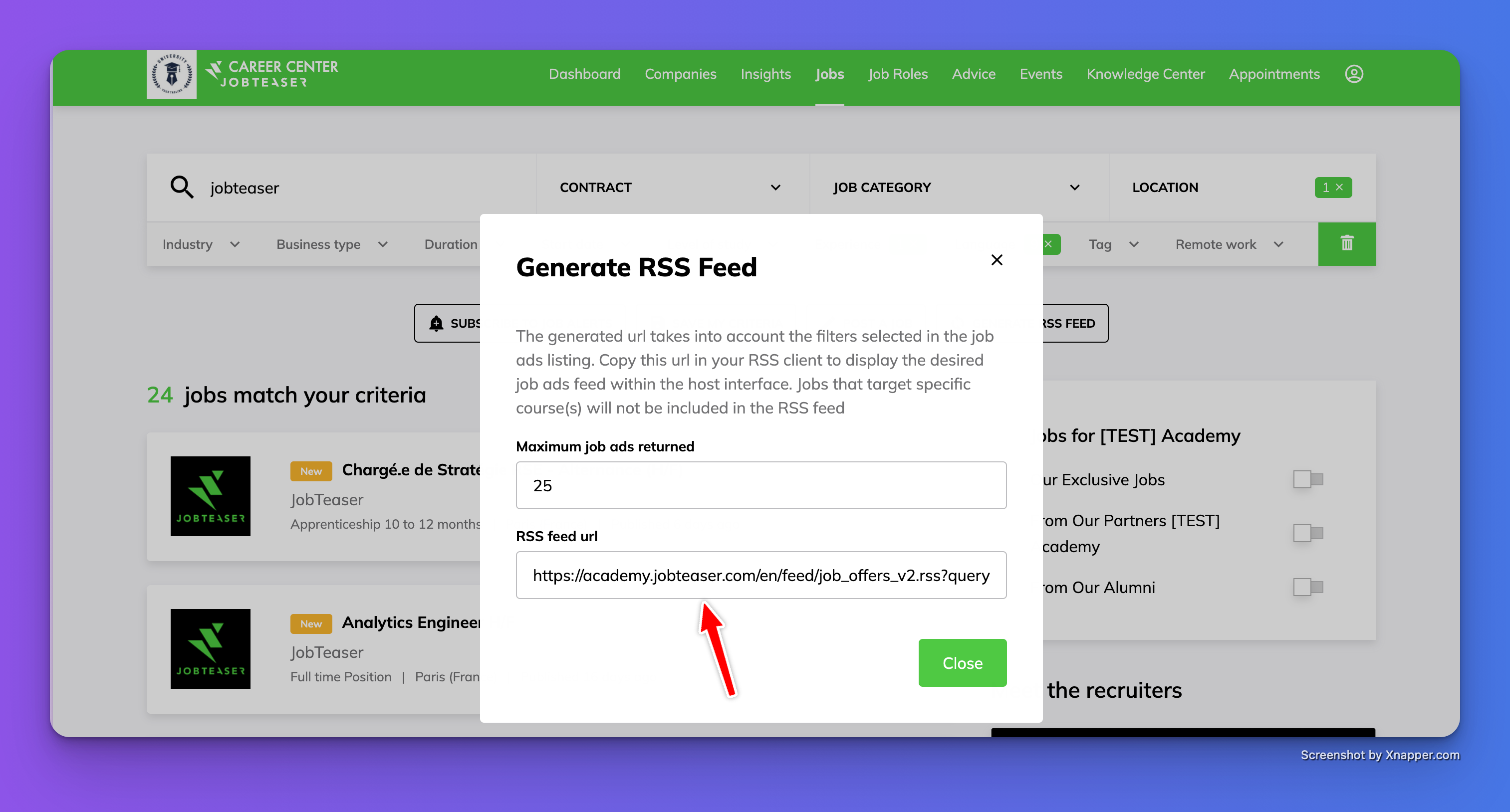Open the Insights tab
This screenshot has height=812, width=1510.
765,74
